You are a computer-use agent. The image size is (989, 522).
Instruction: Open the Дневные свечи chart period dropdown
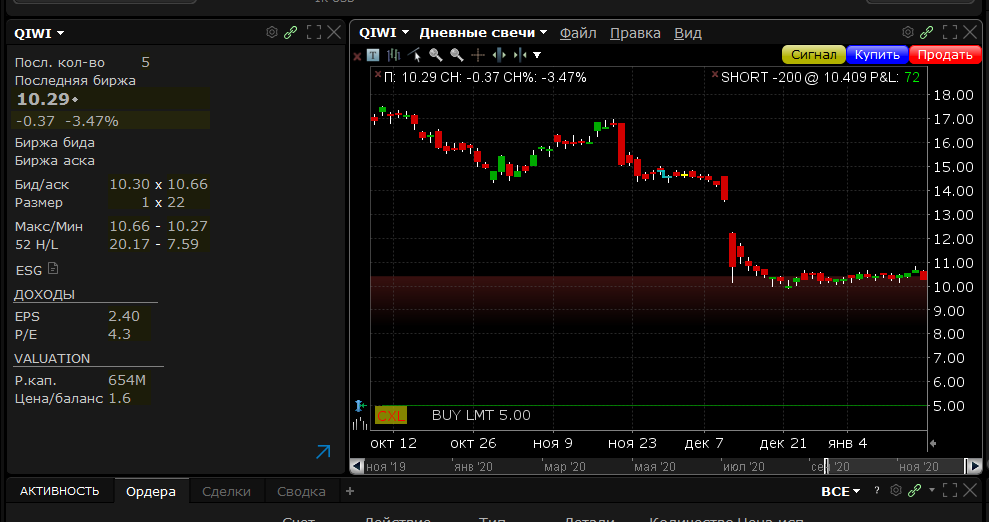[483, 32]
